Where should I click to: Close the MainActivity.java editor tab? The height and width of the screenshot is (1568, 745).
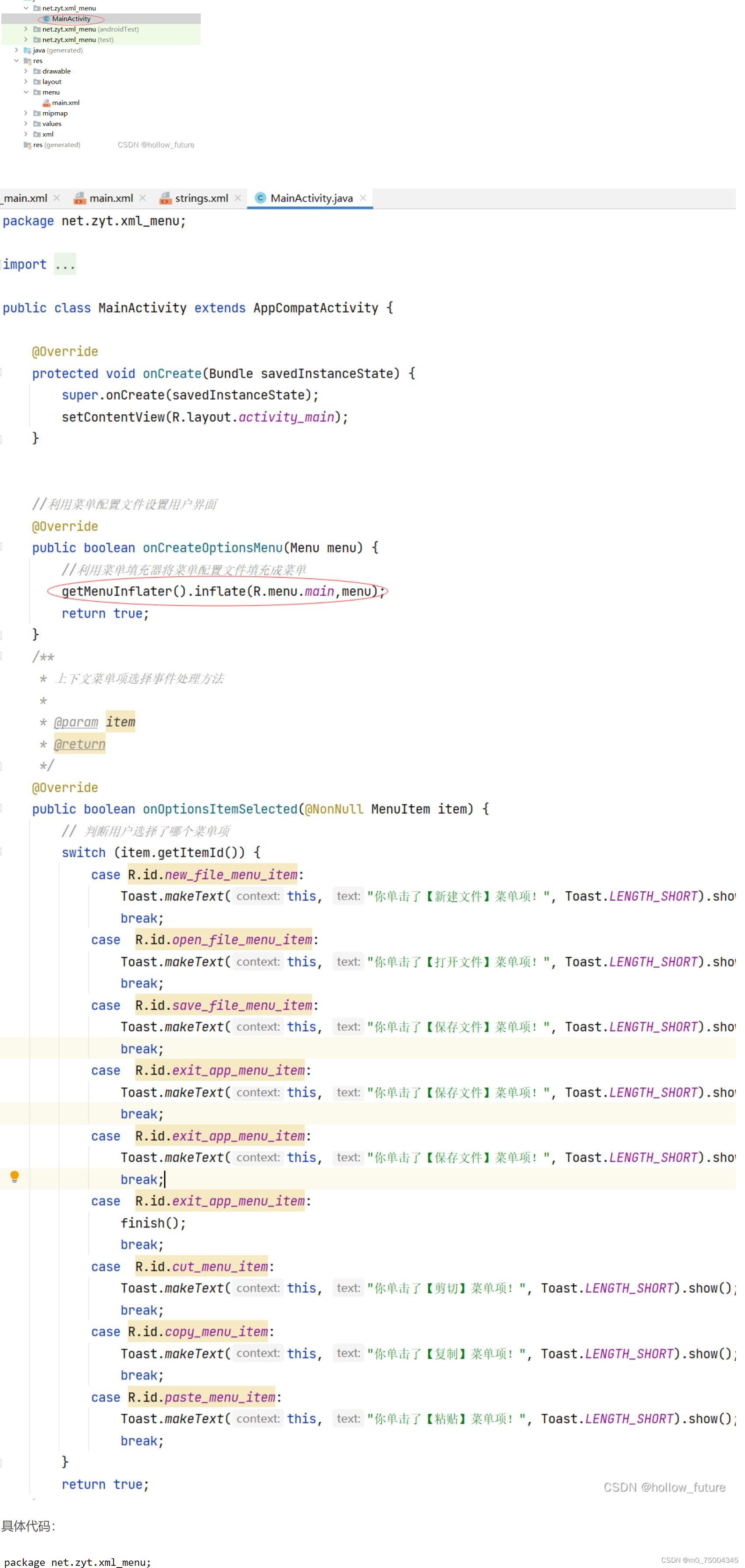pos(363,198)
